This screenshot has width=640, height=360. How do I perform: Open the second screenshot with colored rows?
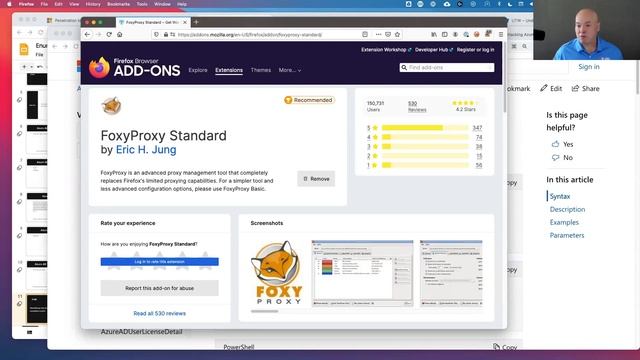pyautogui.click(x=362, y=273)
